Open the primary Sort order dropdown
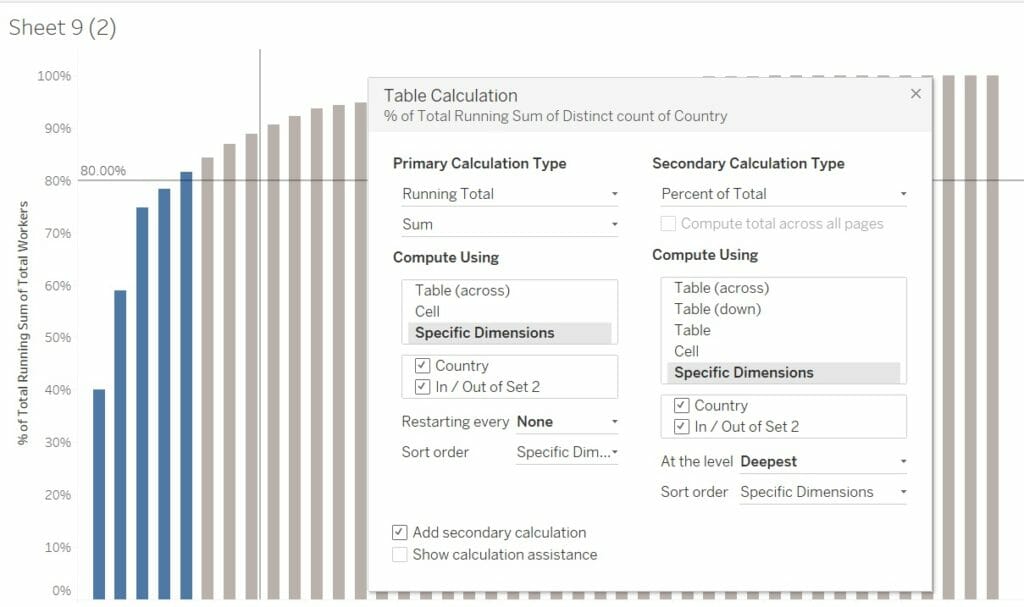The height and width of the screenshot is (607, 1024). [566, 452]
